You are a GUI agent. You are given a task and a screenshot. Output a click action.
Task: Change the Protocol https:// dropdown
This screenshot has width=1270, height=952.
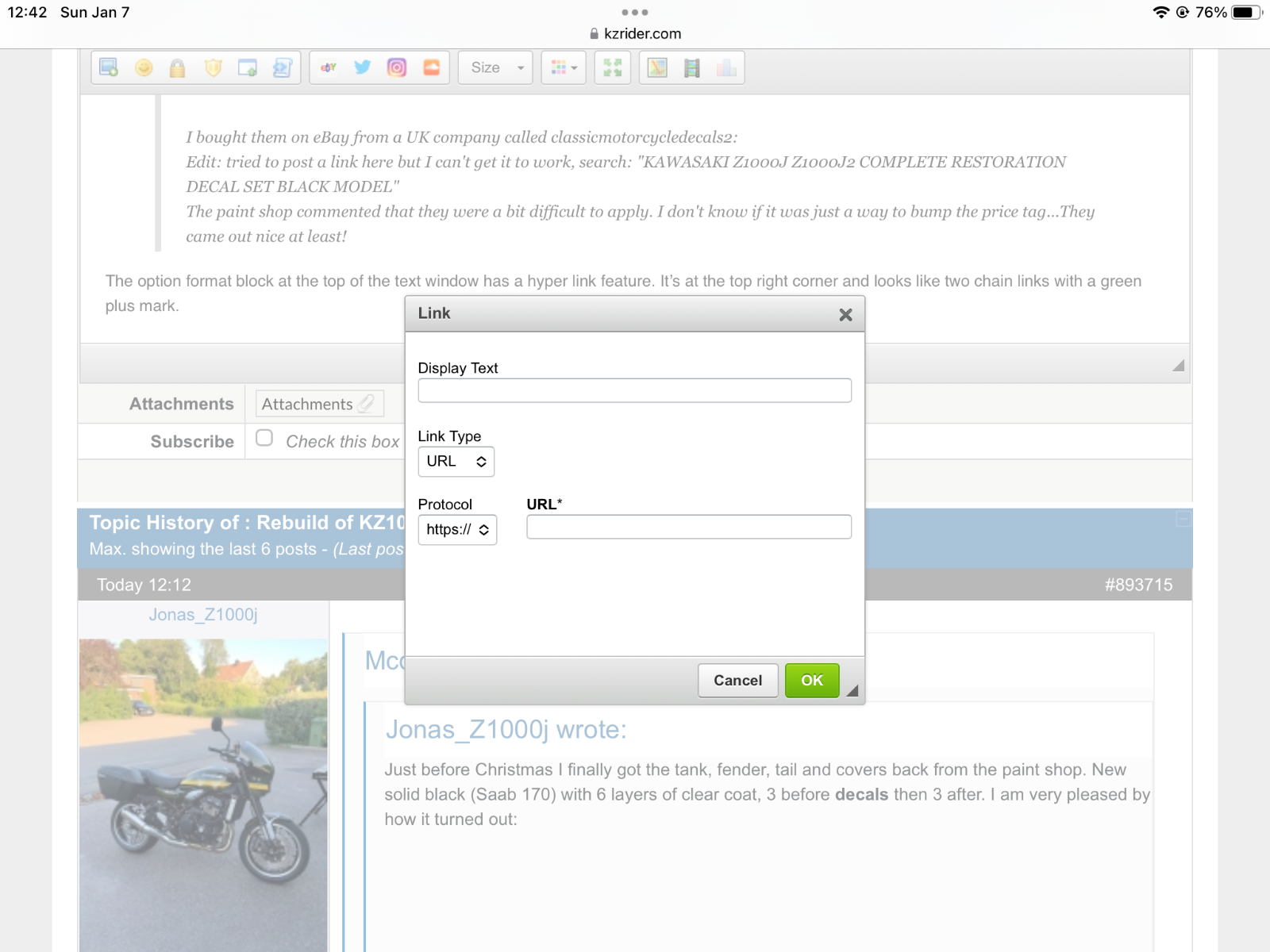click(457, 530)
